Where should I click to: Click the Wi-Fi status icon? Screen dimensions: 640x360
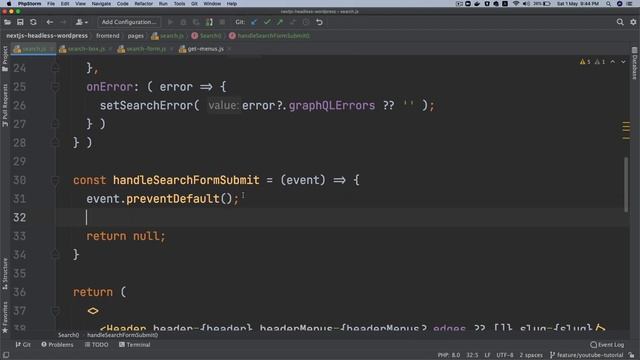coord(516,4)
